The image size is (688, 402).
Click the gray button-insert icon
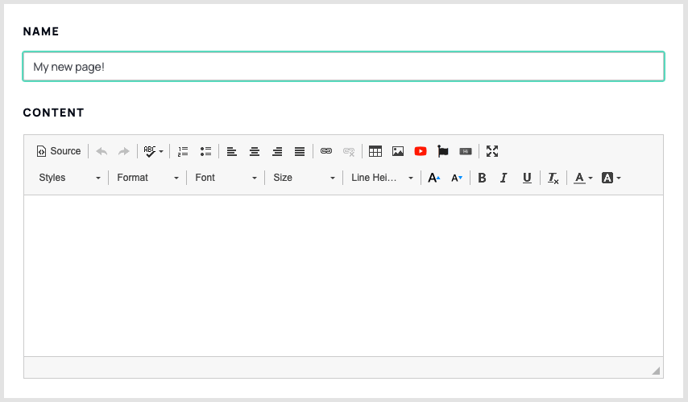click(x=466, y=151)
